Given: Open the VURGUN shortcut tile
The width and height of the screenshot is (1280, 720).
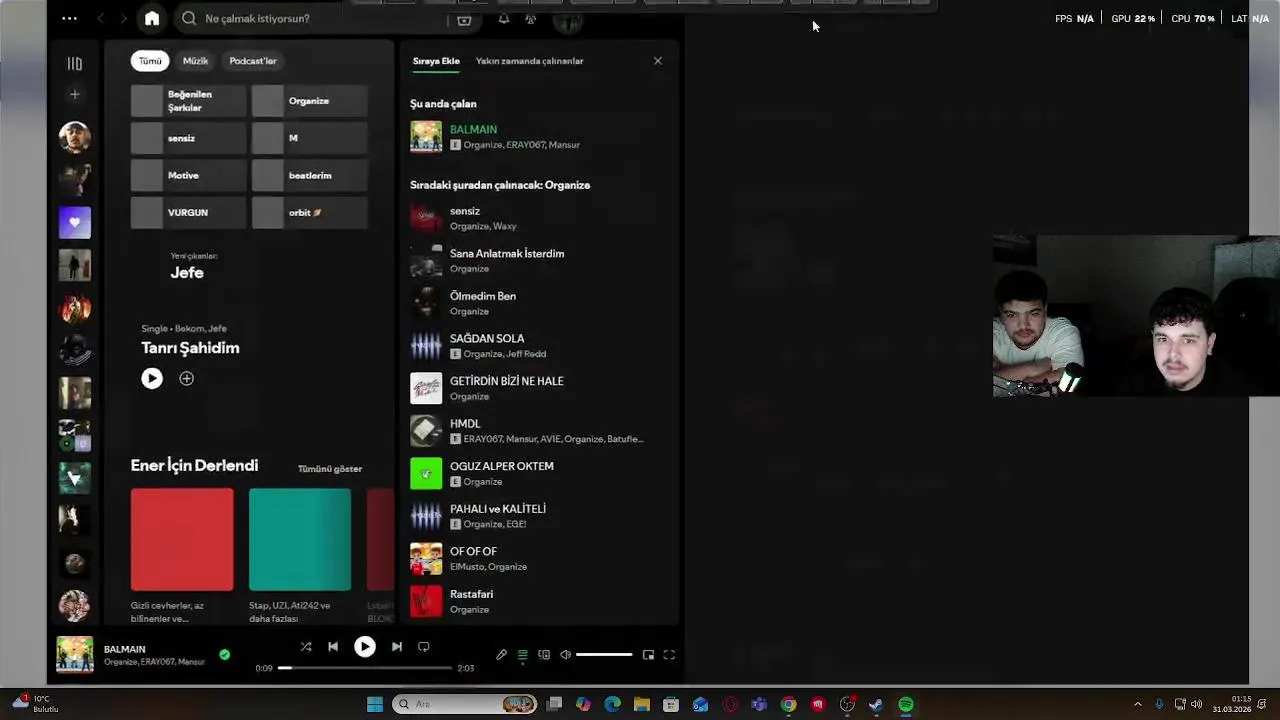Looking at the screenshot, I should pos(188,212).
